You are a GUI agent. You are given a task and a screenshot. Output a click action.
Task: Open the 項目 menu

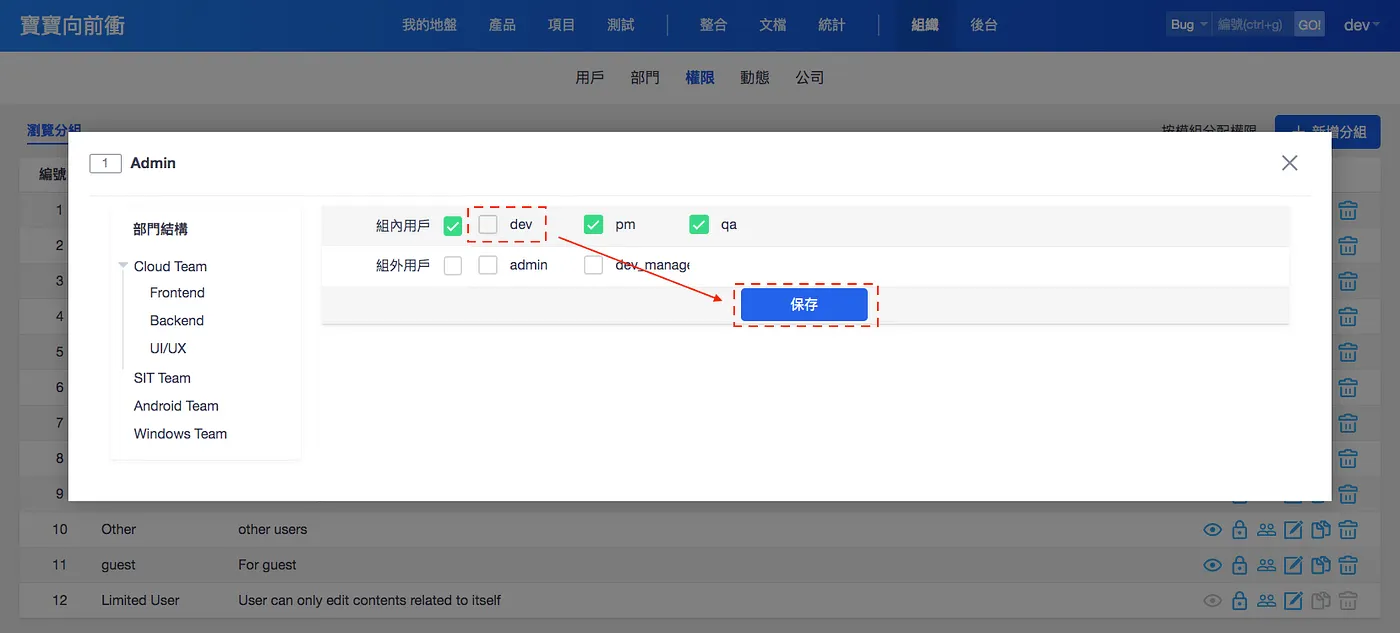(562, 25)
